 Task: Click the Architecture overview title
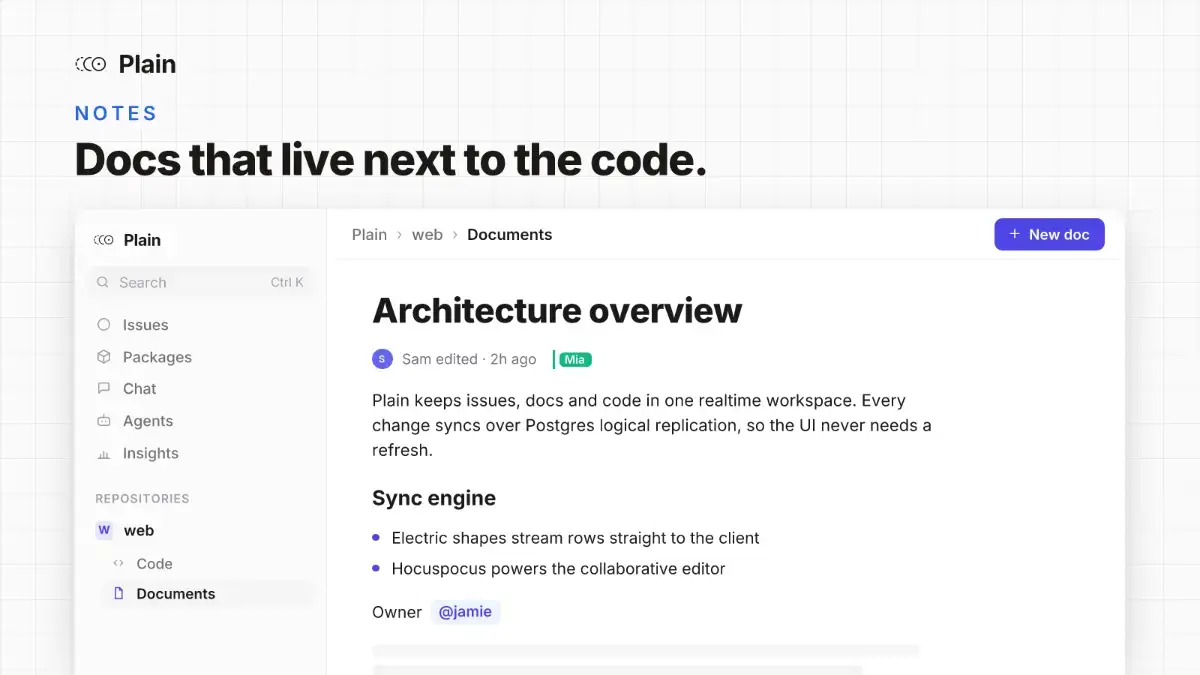click(x=557, y=311)
